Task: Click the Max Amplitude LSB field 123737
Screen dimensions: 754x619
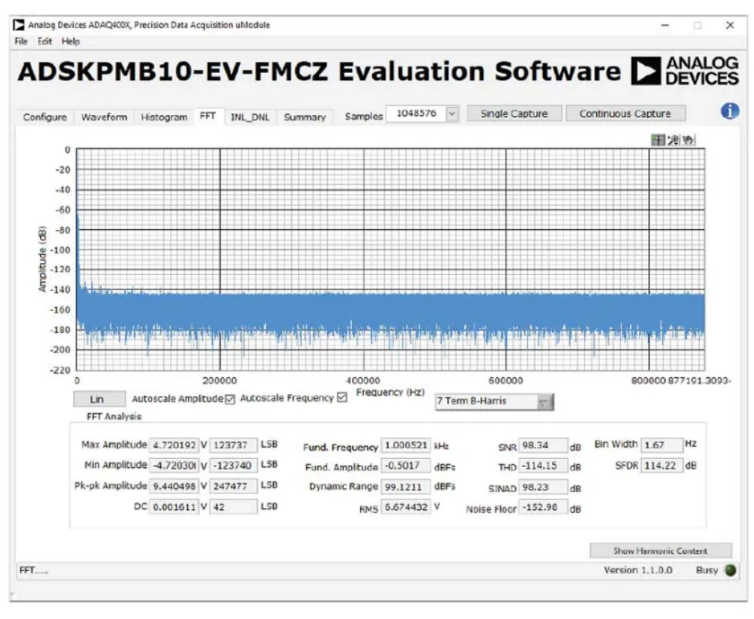Action: pyautogui.click(x=233, y=445)
